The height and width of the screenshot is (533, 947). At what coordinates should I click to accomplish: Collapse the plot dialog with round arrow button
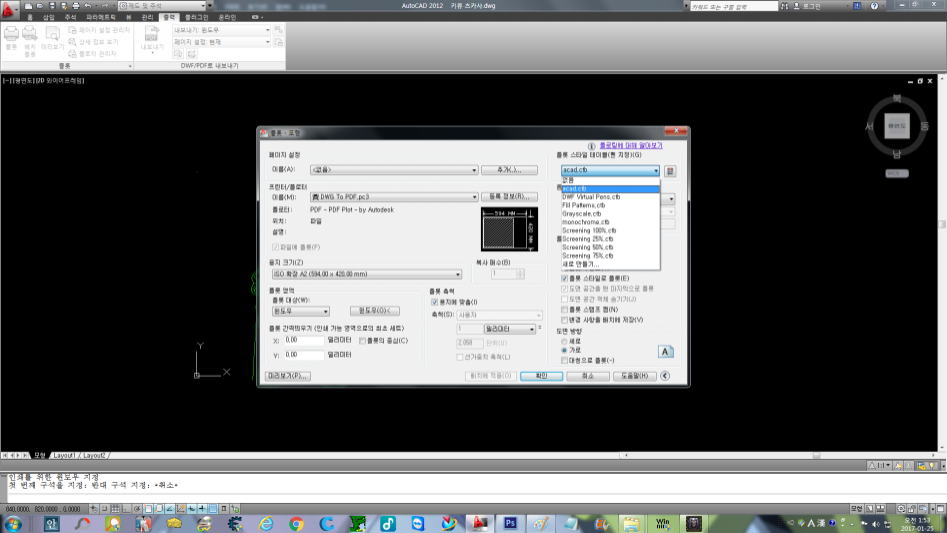point(665,375)
